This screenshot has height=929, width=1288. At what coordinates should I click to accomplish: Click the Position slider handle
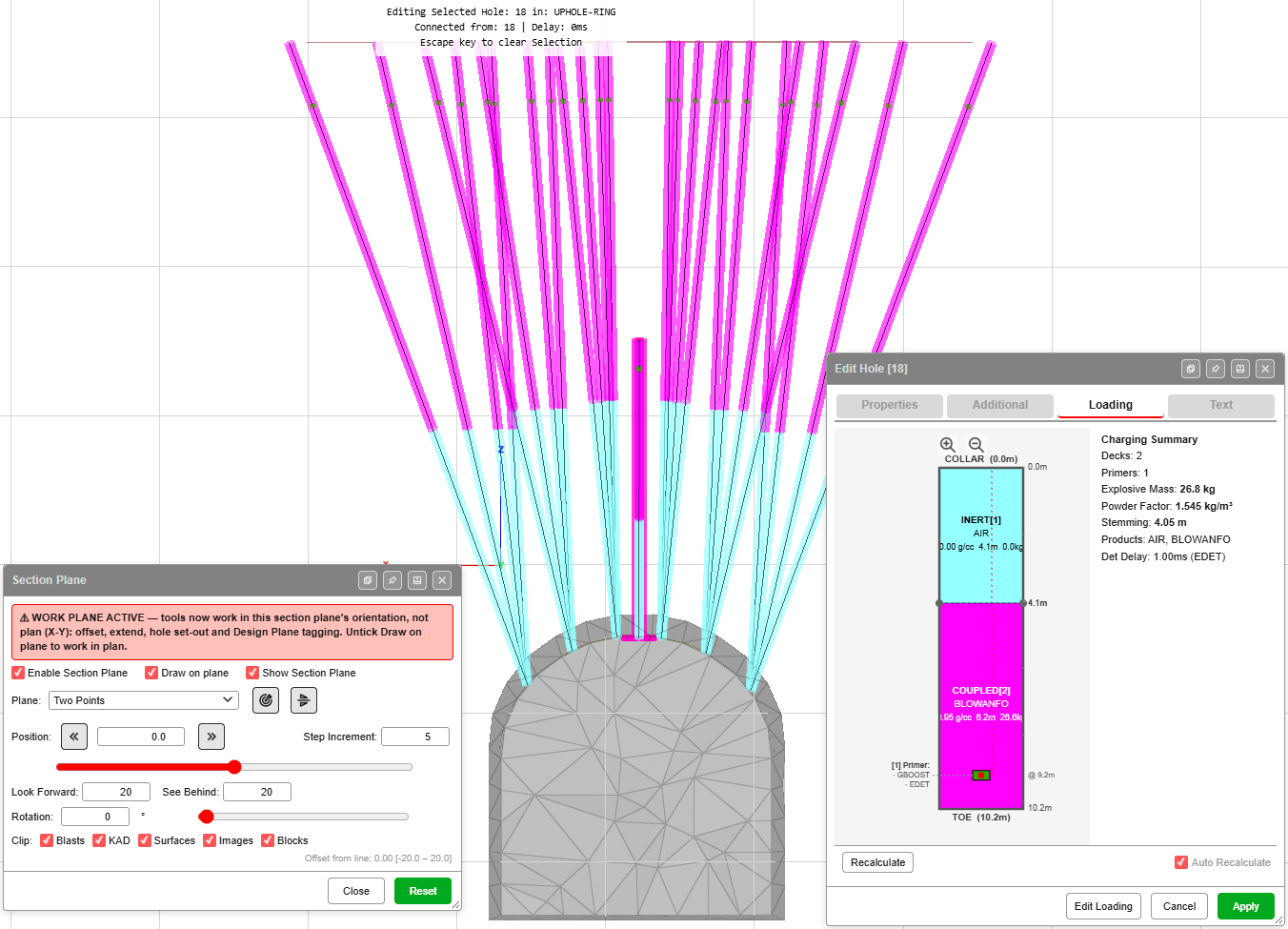click(x=235, y=767)
